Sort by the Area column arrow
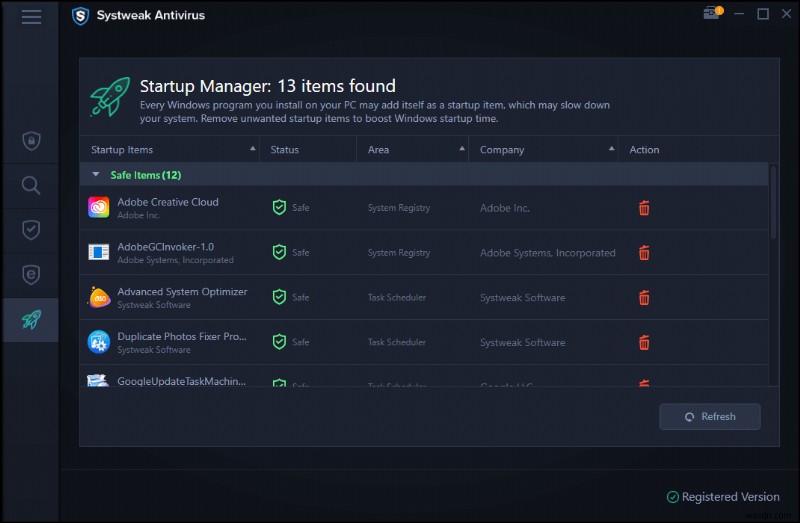Image resolution: width=800 pixels, height=523 pixels. [462, 150]
